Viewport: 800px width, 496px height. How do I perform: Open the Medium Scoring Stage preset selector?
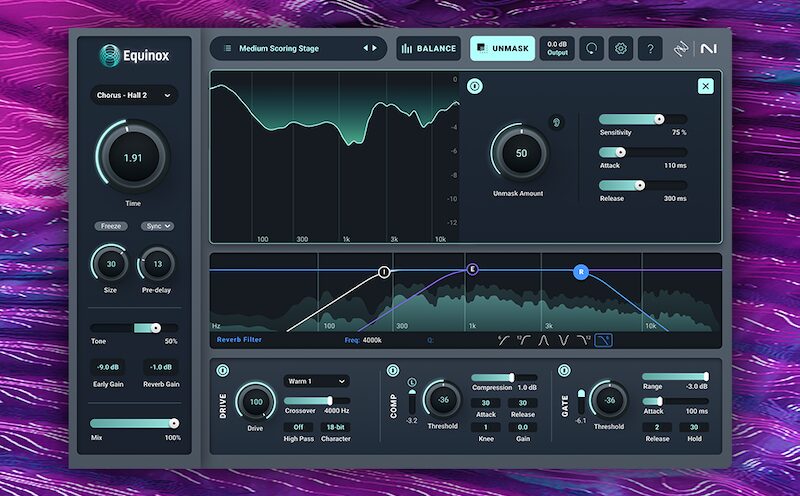click(x=298, y=48)
